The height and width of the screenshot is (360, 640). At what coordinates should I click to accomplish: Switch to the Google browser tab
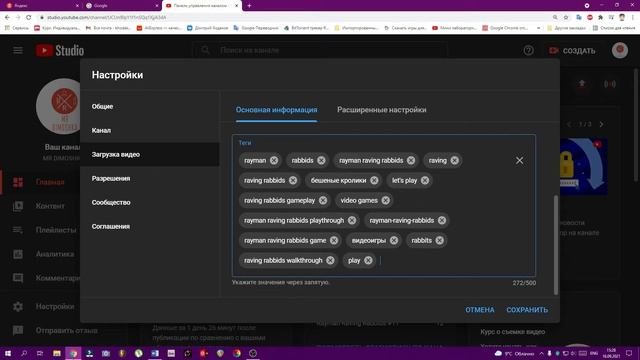click(122, 6)
